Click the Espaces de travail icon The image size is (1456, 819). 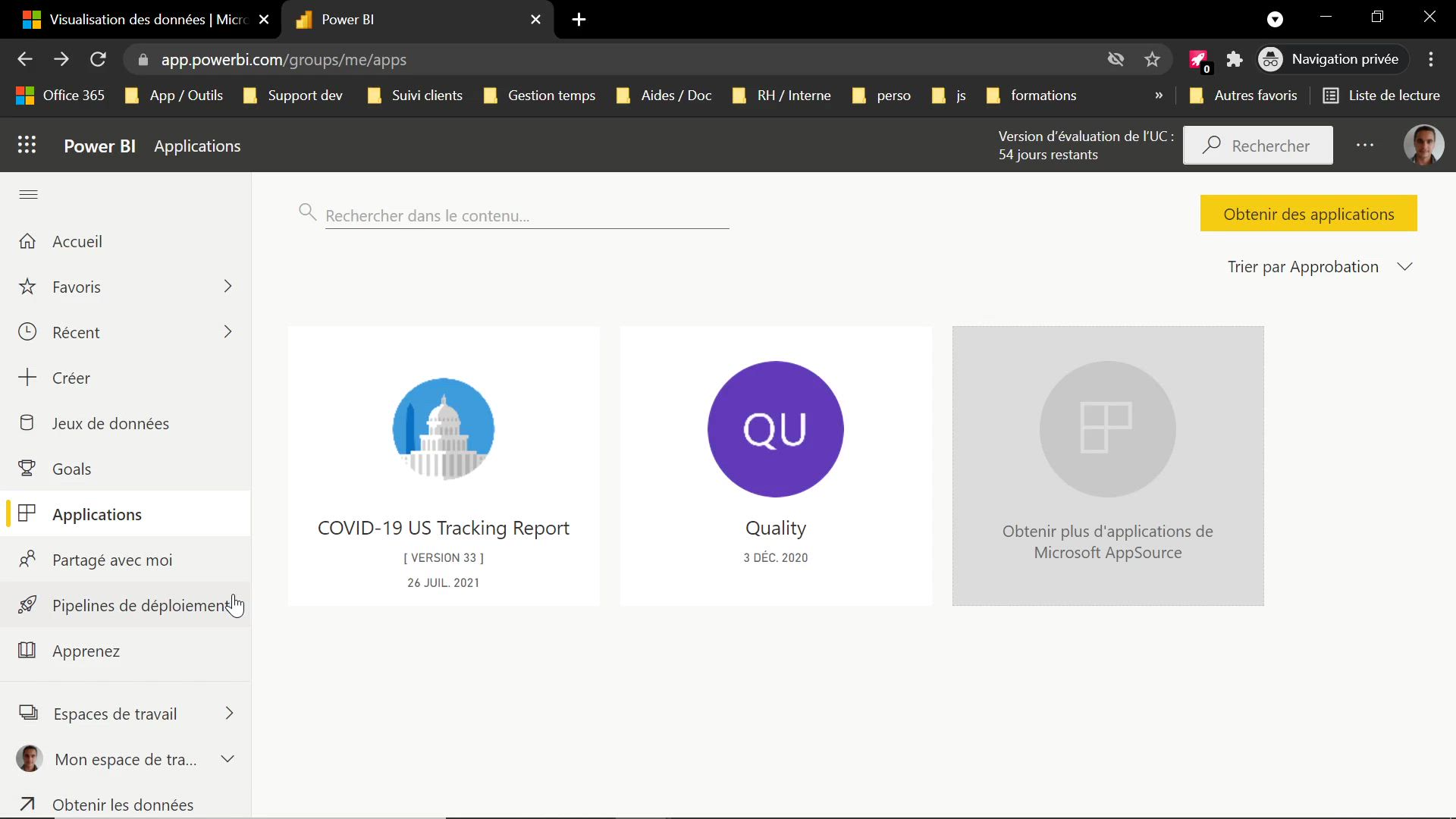pyautogui.click(x=28, y=713)
